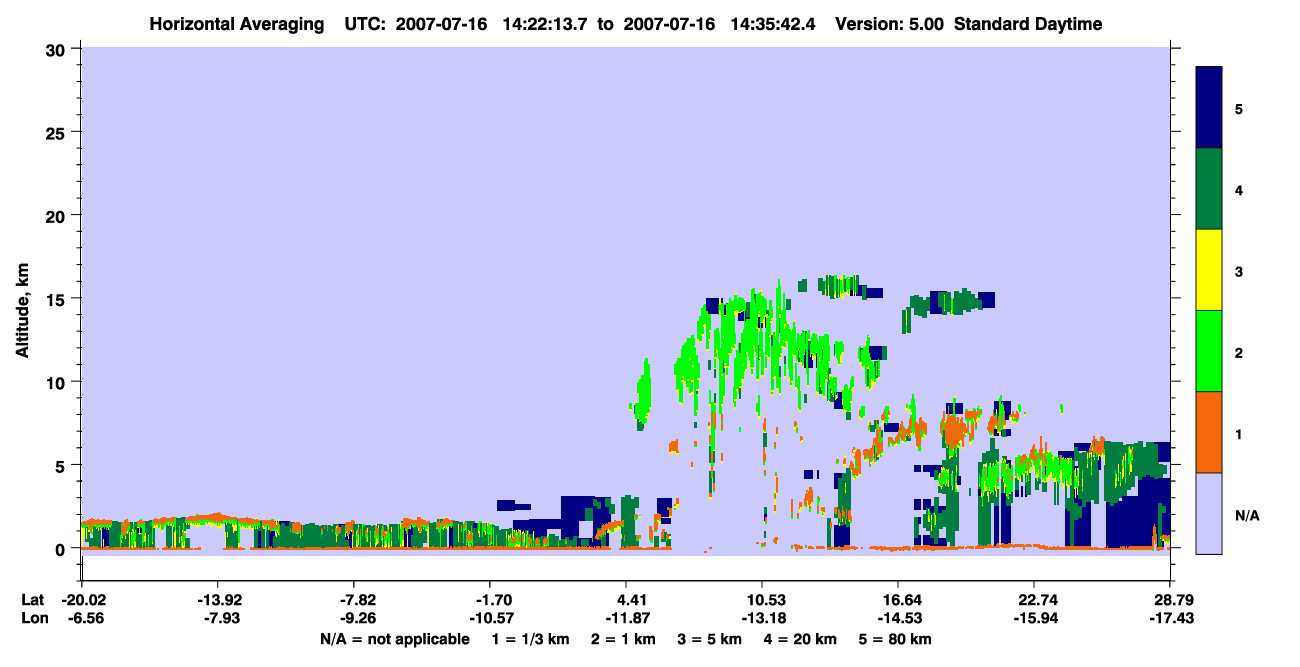This screenshot has width=1300, height=667.
Task: Click the color bar label '1'
Action: (1239, 433)
